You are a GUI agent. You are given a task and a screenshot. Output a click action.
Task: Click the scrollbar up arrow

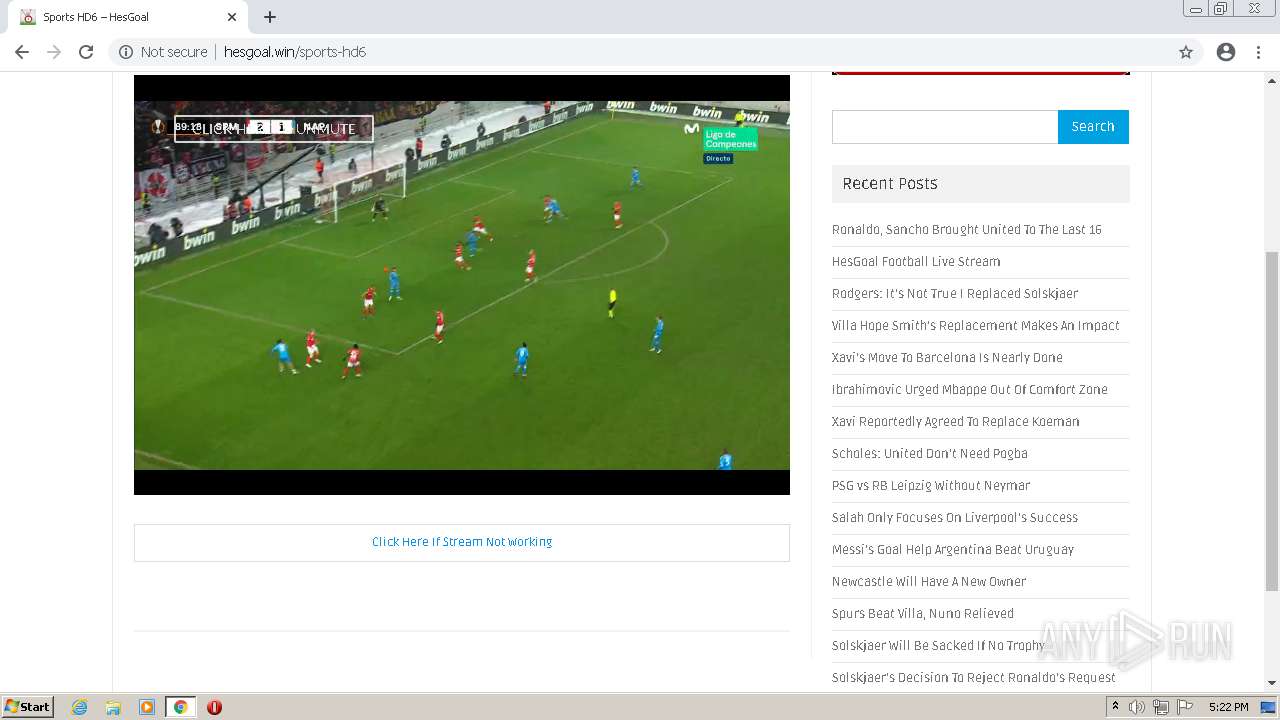[1272, 80]
